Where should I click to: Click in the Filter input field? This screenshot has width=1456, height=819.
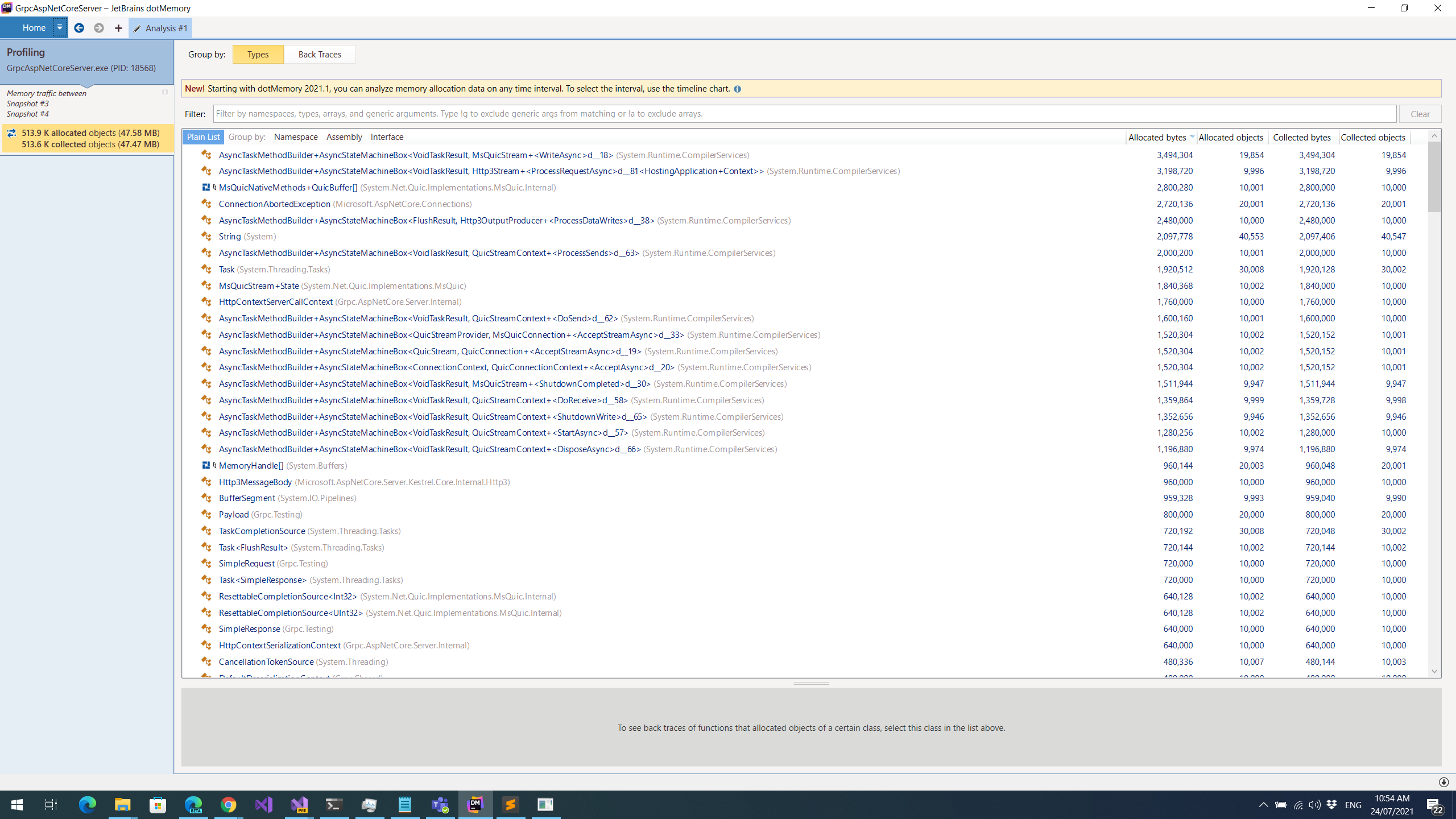coord(804,114)
